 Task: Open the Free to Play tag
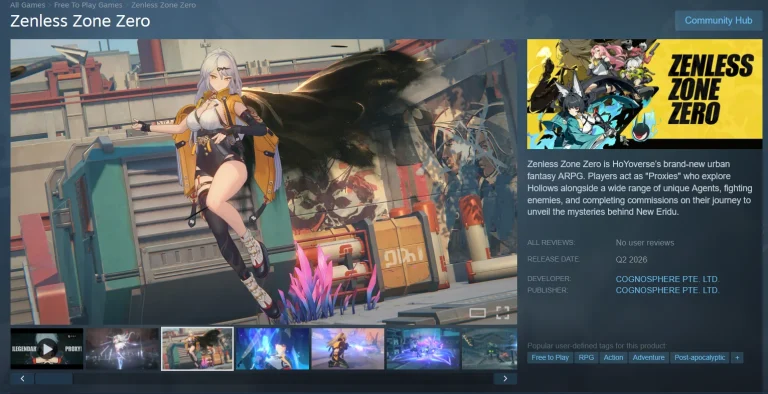[x=550, y=357]
